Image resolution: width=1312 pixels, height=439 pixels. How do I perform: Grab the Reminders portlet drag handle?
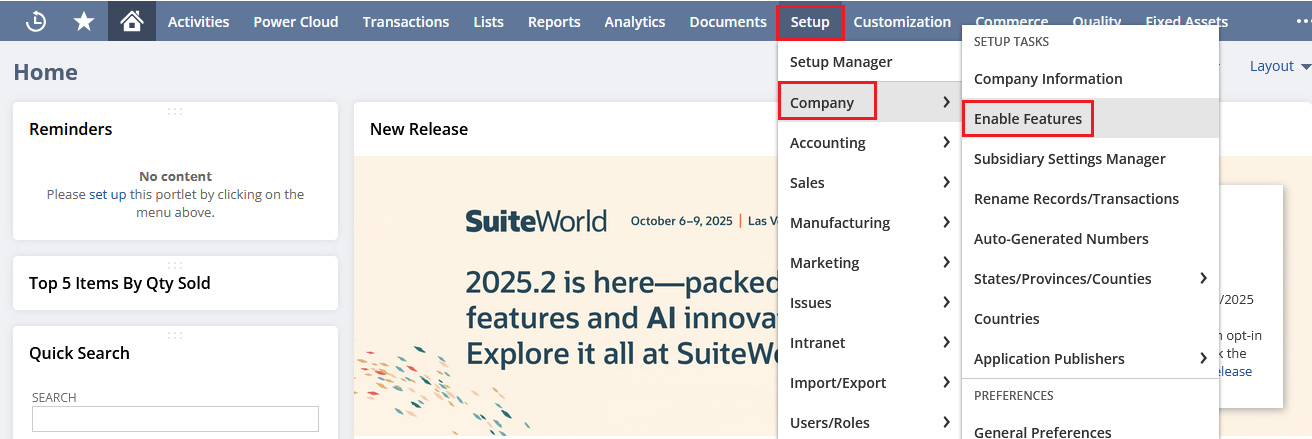pos(175,111)
